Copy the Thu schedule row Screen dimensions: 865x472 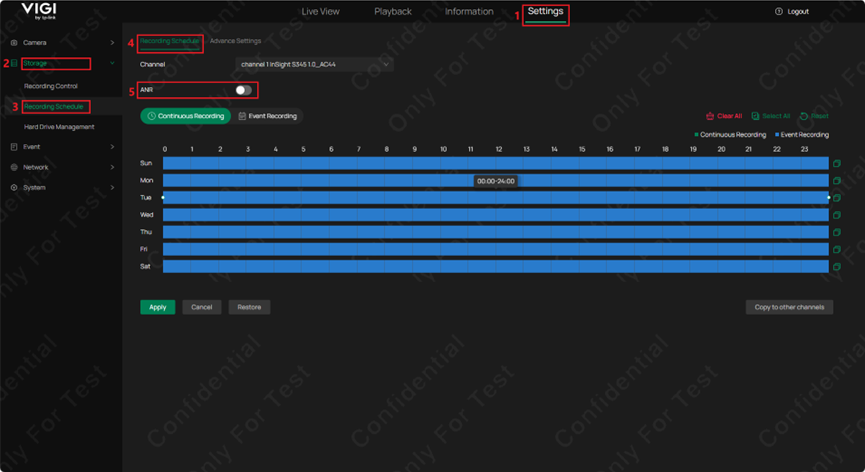837,232
